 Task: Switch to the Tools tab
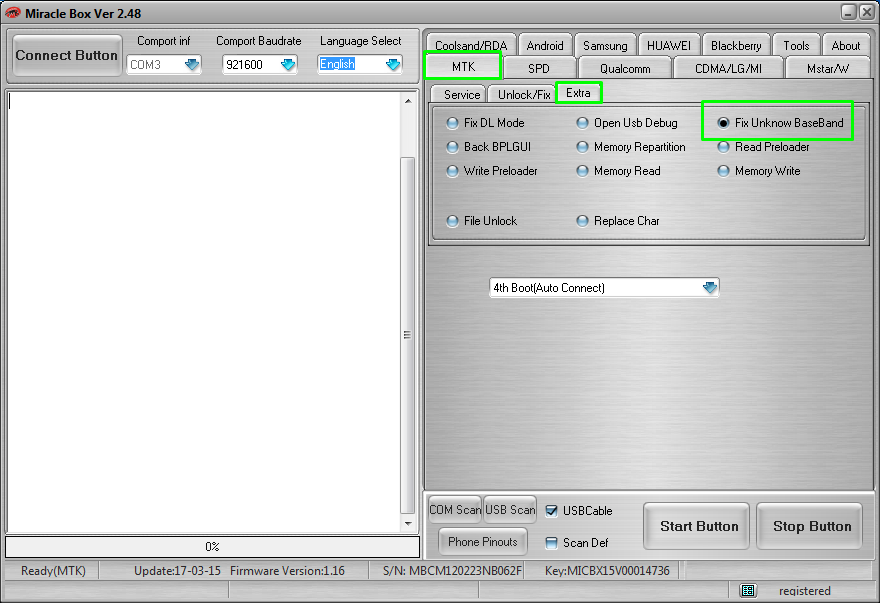tap(796, 45)
